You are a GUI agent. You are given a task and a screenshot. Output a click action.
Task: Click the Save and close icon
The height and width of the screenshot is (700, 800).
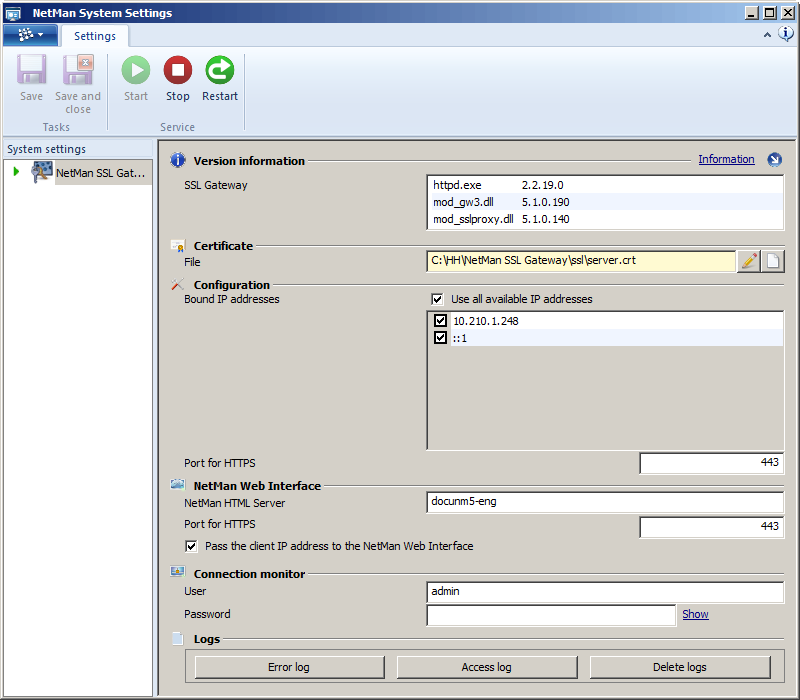78,72
